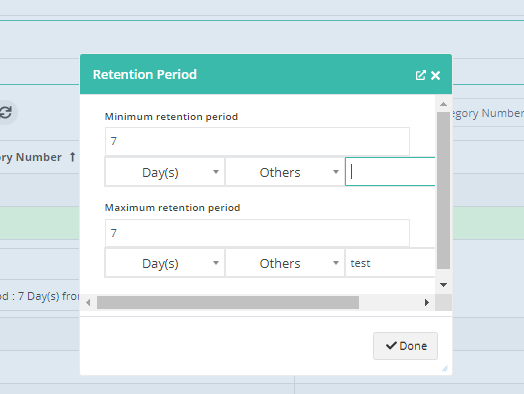The image size is (524, 394).
Task: Click the vertical scrollbar thumb
Action: coord(443,190)
